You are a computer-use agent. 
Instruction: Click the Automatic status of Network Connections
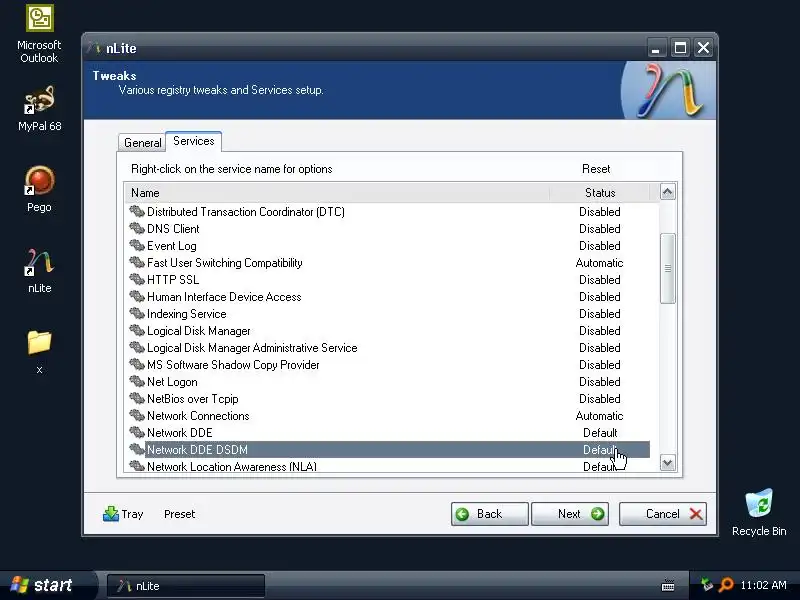599,416
